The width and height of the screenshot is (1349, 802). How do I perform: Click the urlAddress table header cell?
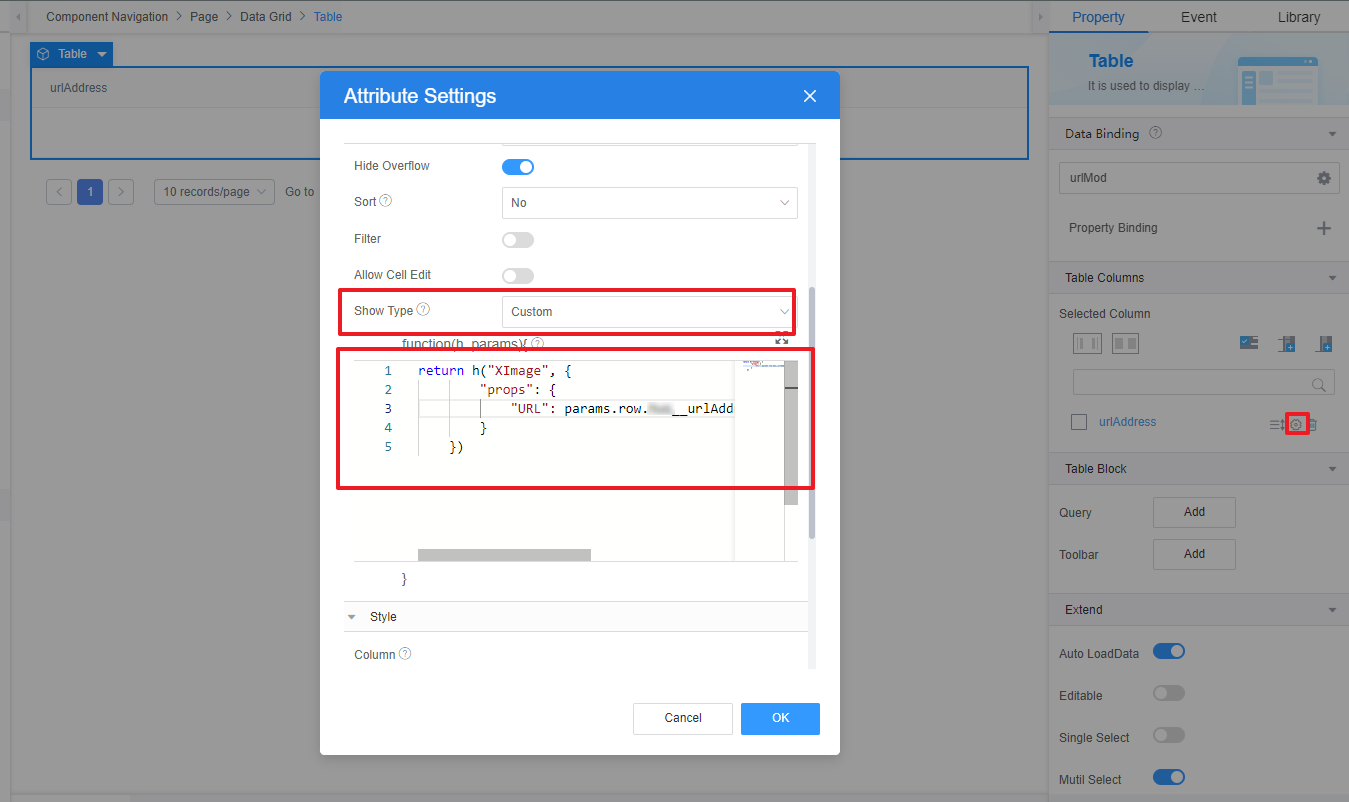[x=529, y=88]
